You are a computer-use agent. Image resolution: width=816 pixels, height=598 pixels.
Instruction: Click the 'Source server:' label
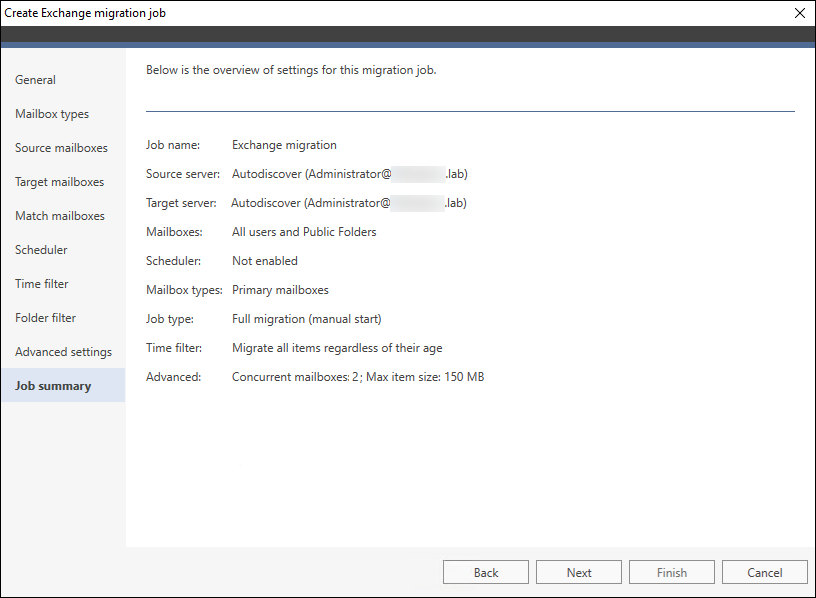pos(183,174)
